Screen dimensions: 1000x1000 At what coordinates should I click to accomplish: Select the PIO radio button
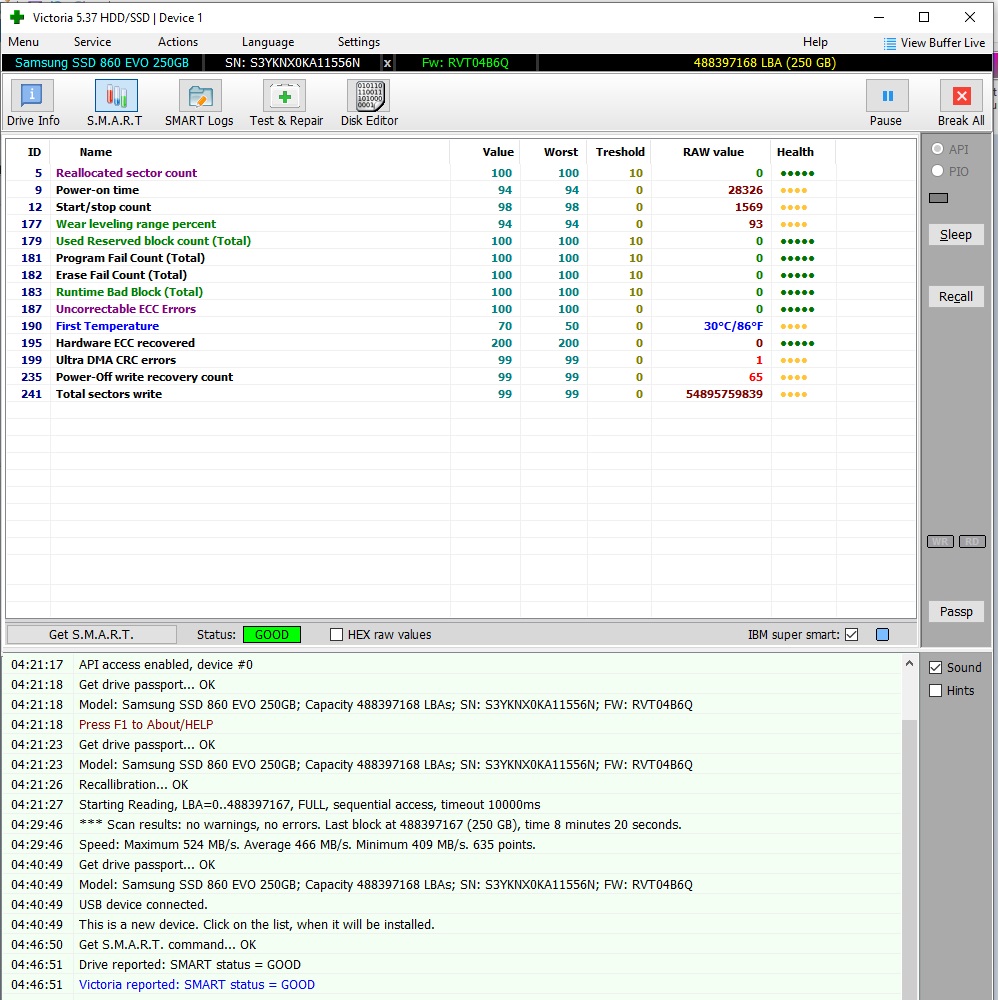[x=938, y=171]
